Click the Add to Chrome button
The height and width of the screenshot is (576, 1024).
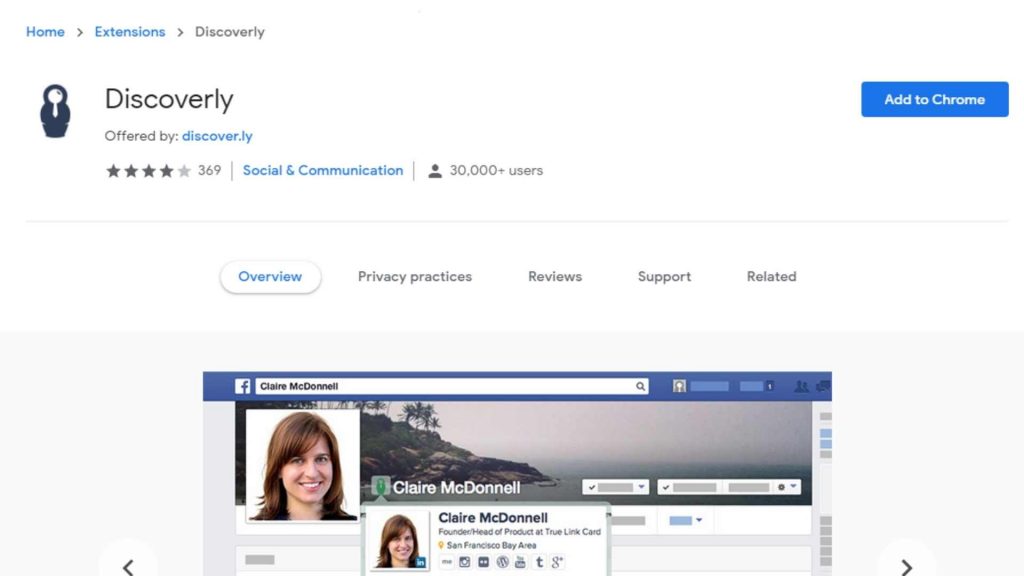click(x=934, y=99)
